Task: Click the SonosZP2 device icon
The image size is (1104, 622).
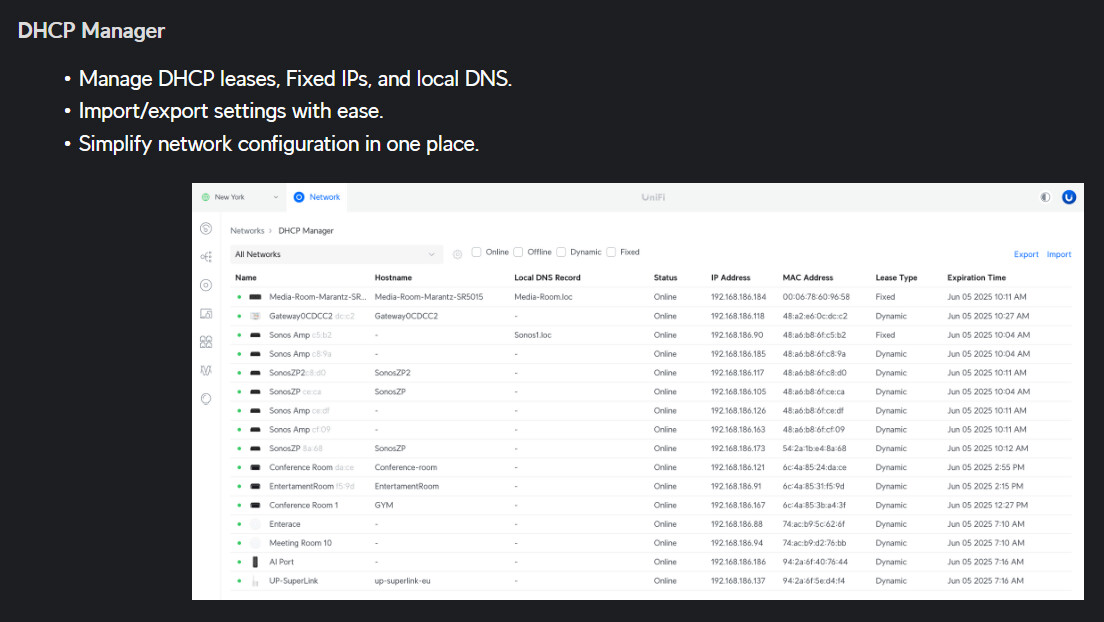Action: pyautogui.click(x=255, y=373)
